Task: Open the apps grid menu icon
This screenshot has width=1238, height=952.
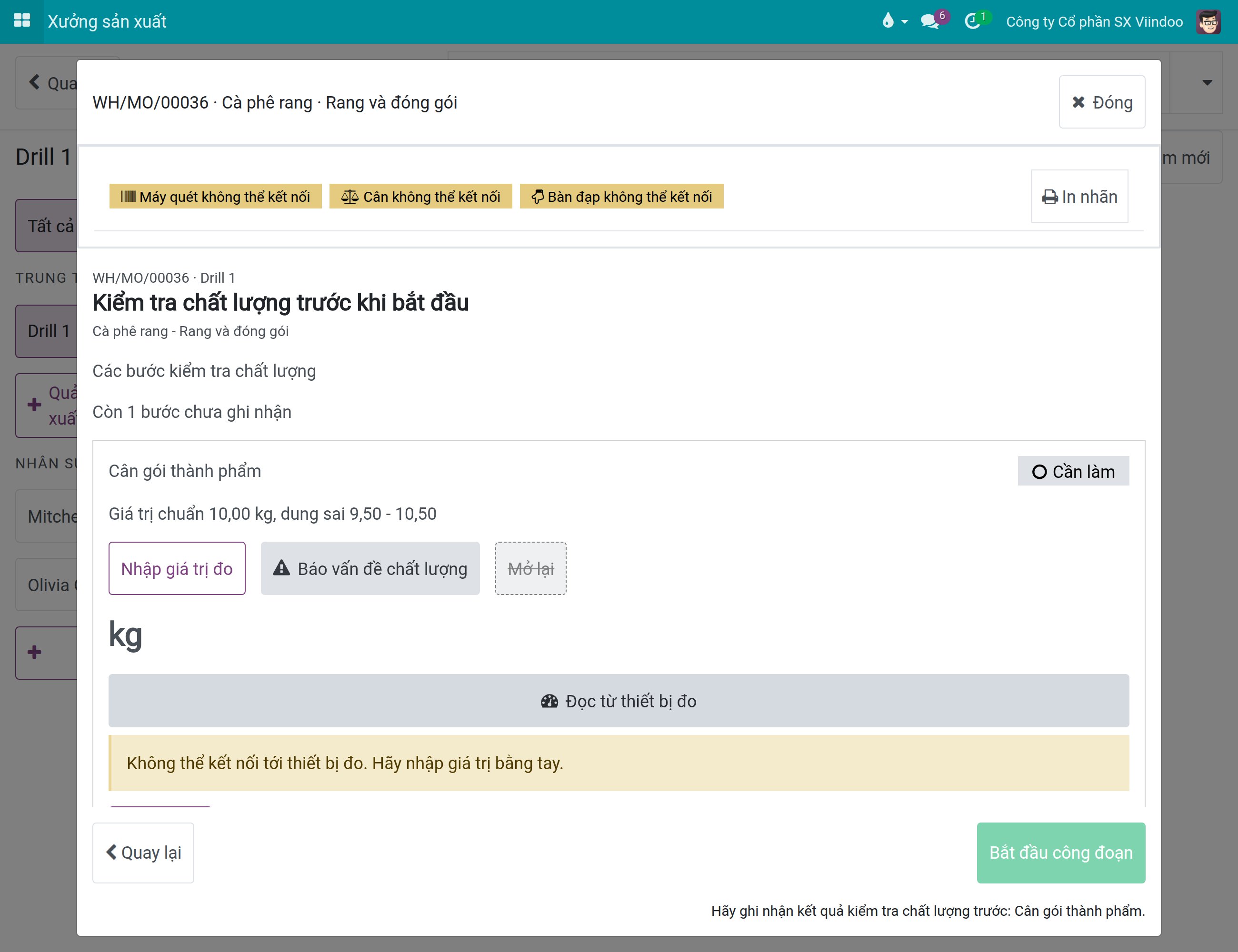Action: tap(21, 21)
